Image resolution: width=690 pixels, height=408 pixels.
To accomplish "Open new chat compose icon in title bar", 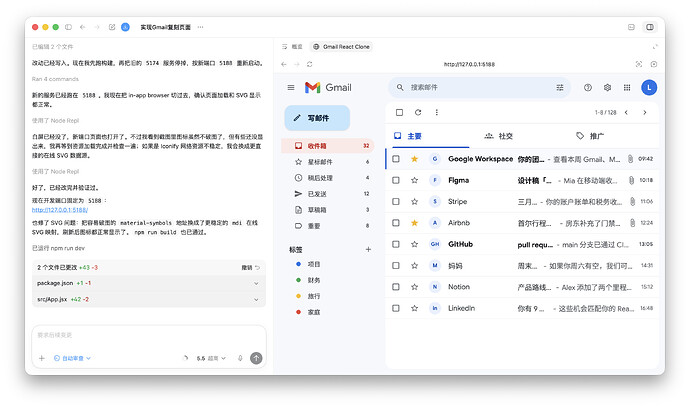I will pos(112,27).
